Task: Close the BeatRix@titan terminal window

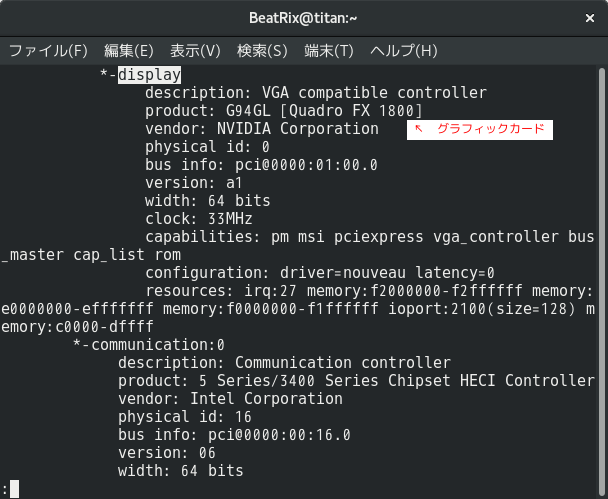Action: coord(590,18)
